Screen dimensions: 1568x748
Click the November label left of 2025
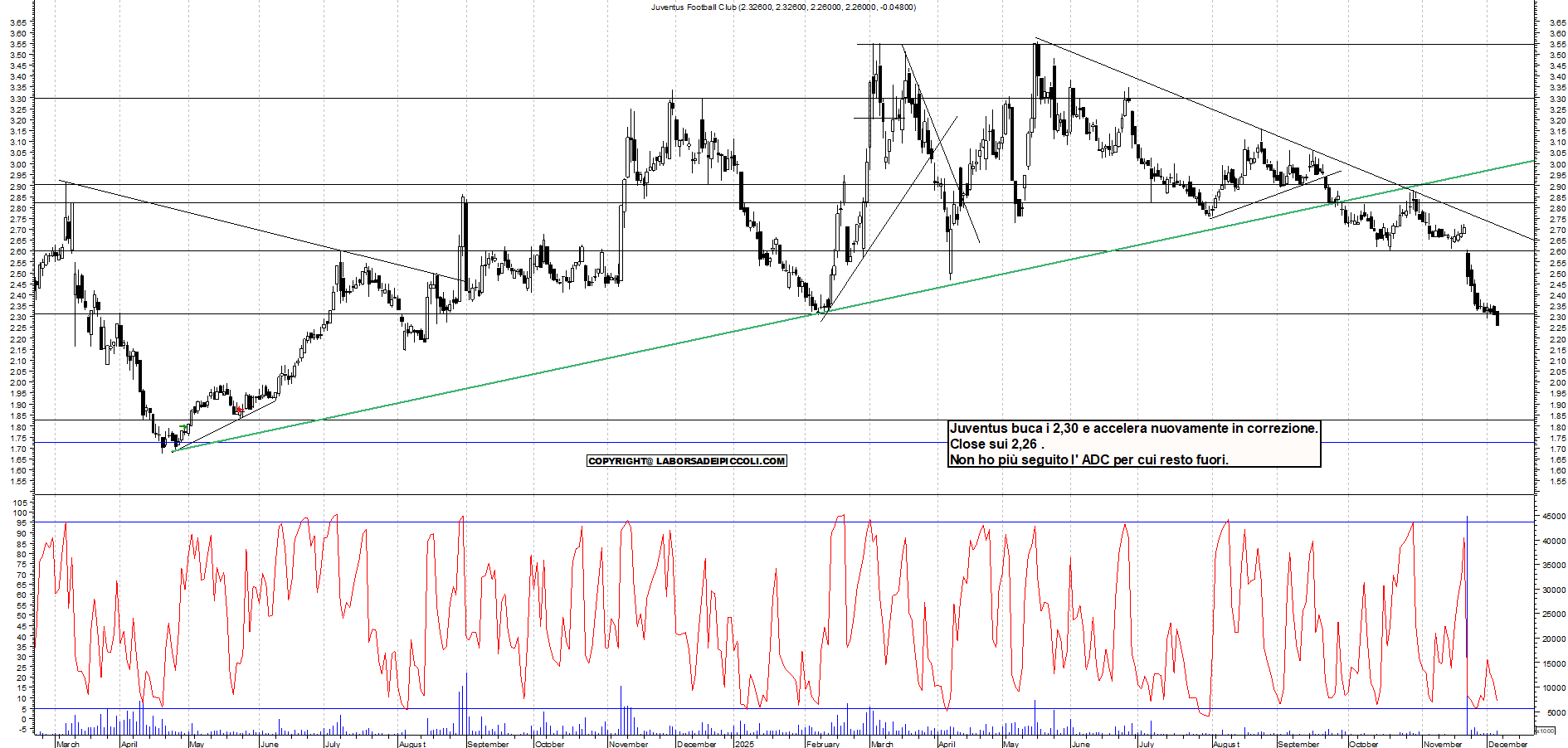[x=628, y=744]
